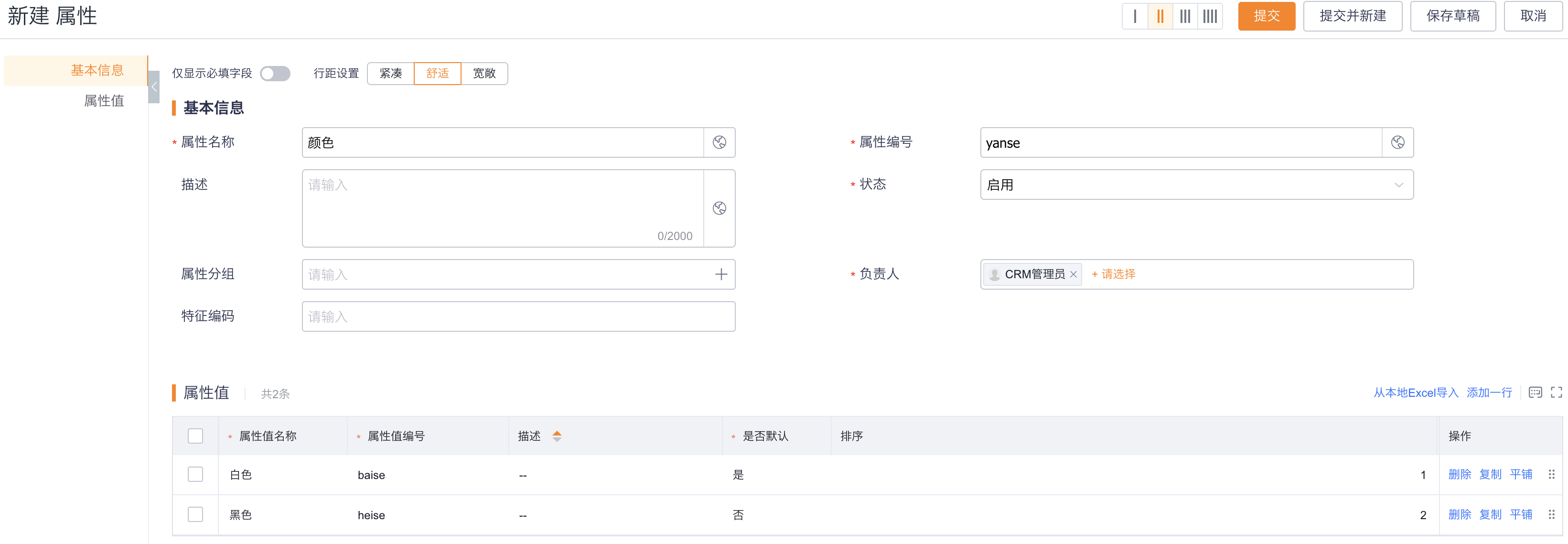Screen dimensions: 1568x544
Task: Copy the 黑色 row
Action: [1490, 515]
